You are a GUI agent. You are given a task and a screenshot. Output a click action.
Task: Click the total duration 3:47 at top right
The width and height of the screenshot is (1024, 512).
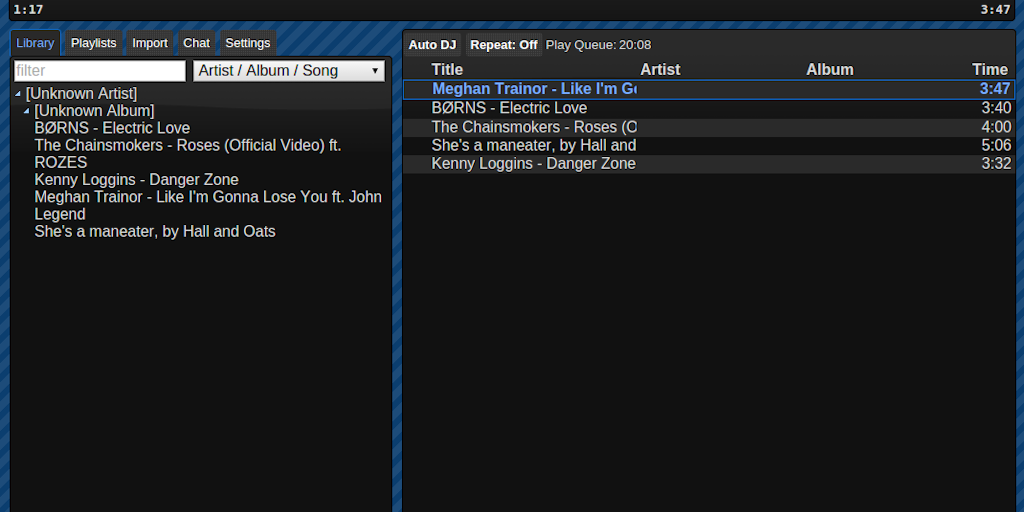coord(995,10)
